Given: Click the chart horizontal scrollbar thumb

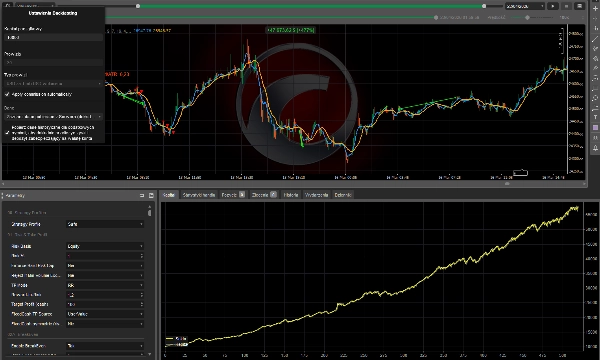Looking at the screenshot, I should (507, 184).
